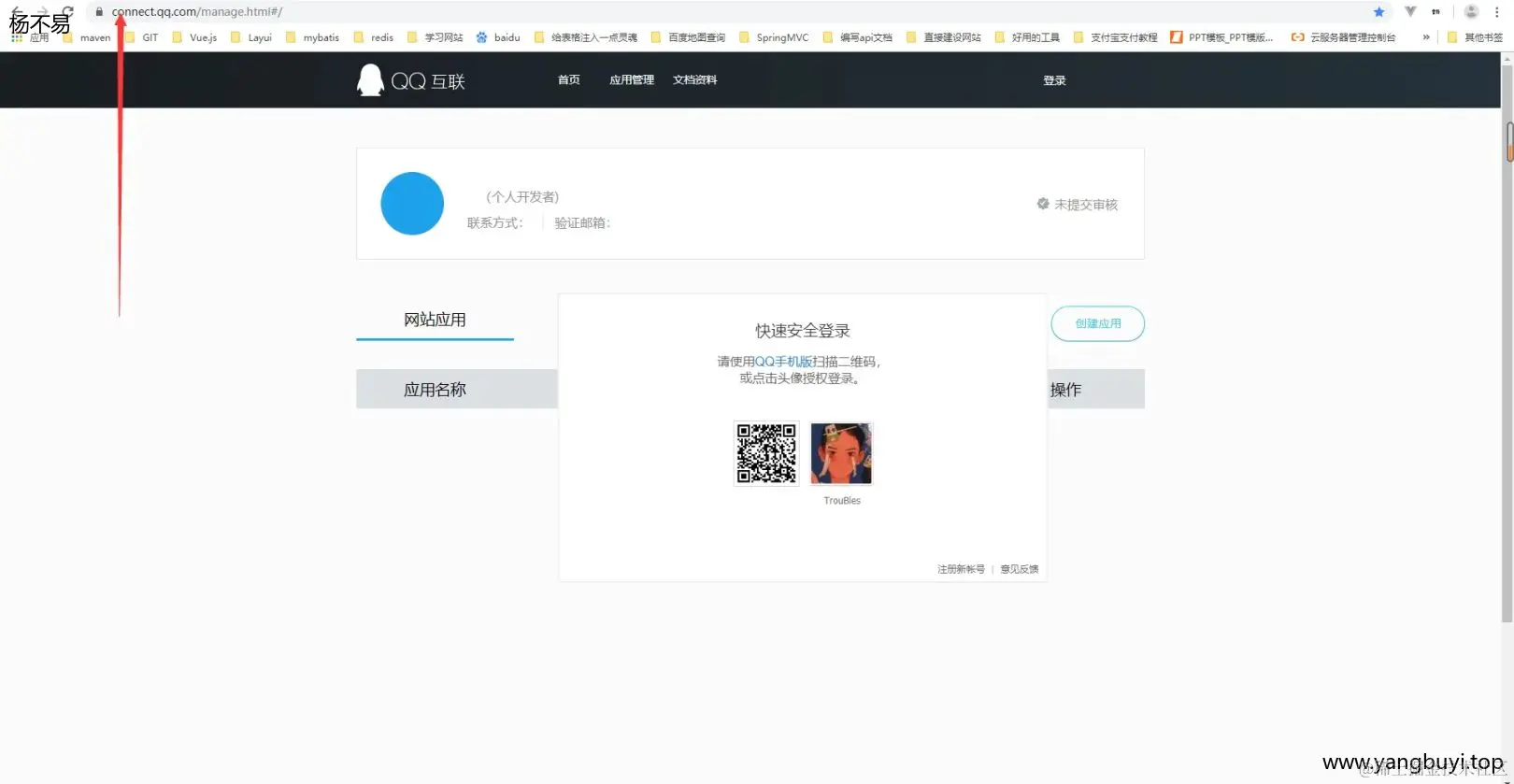
Task: Click the blue developer avatar circle
Action: (x=412, y=204)
